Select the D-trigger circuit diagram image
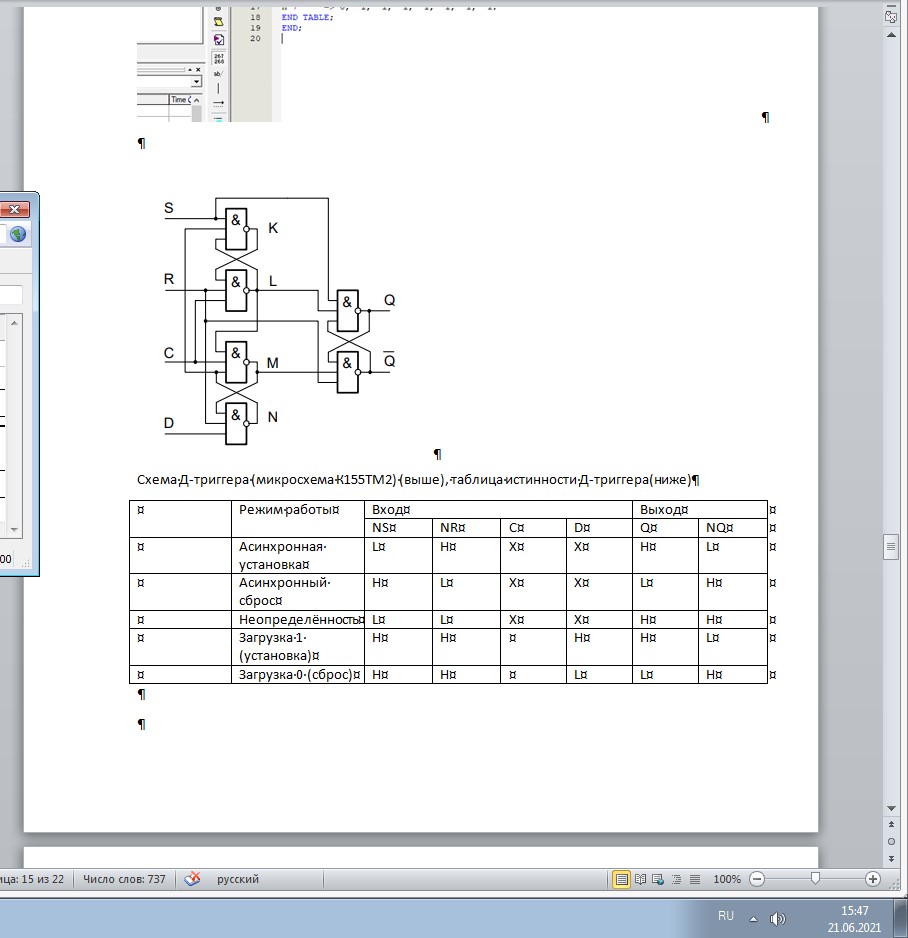 click(280, 321)
